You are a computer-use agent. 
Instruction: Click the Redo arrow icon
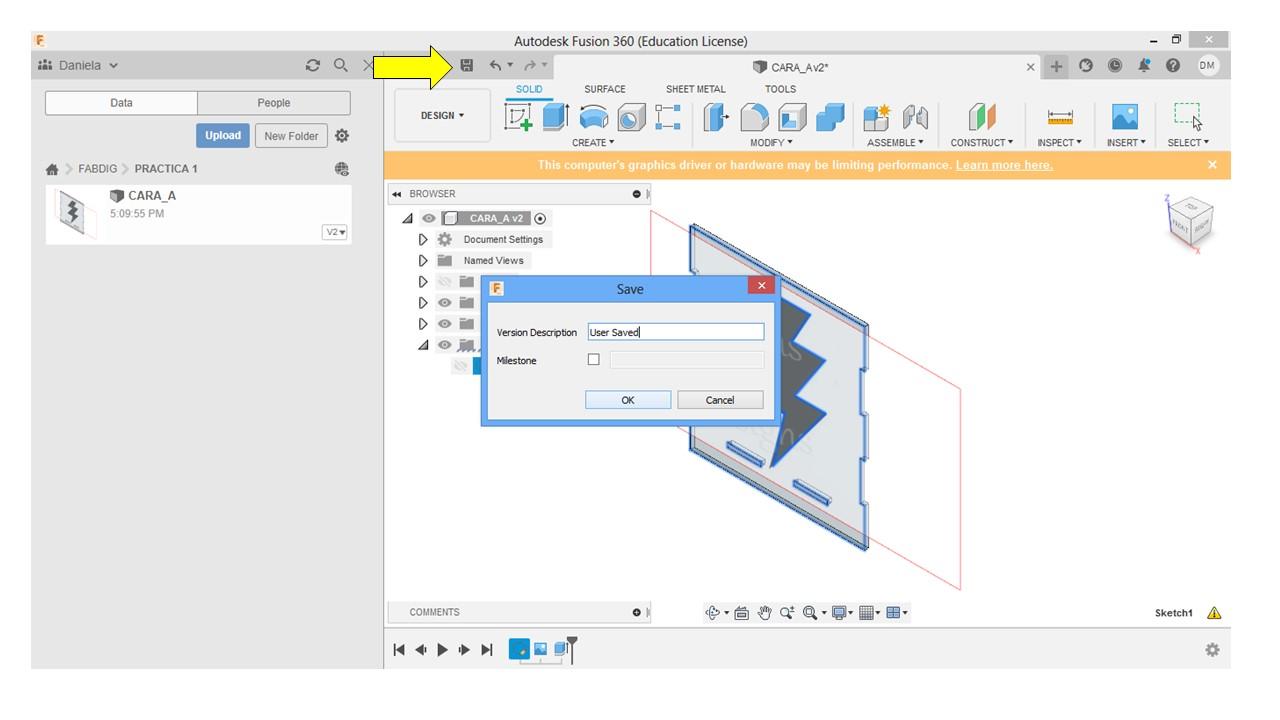point(531,66)
